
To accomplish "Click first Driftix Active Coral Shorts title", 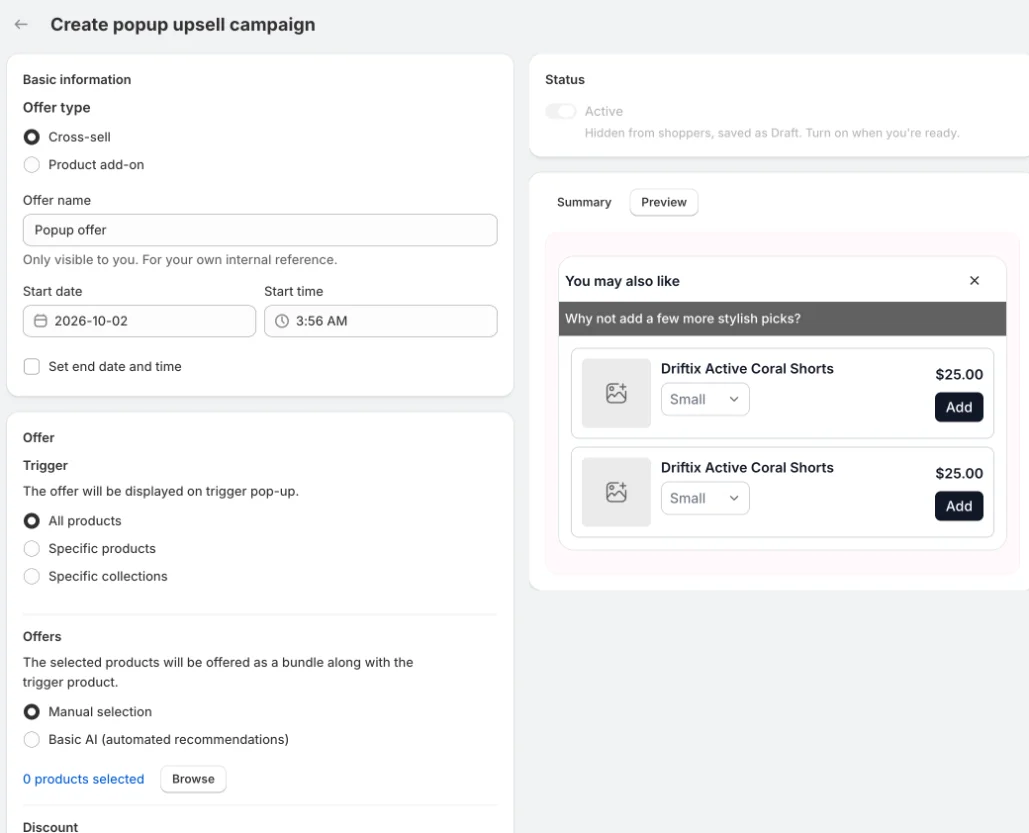I will click(747, 369).
